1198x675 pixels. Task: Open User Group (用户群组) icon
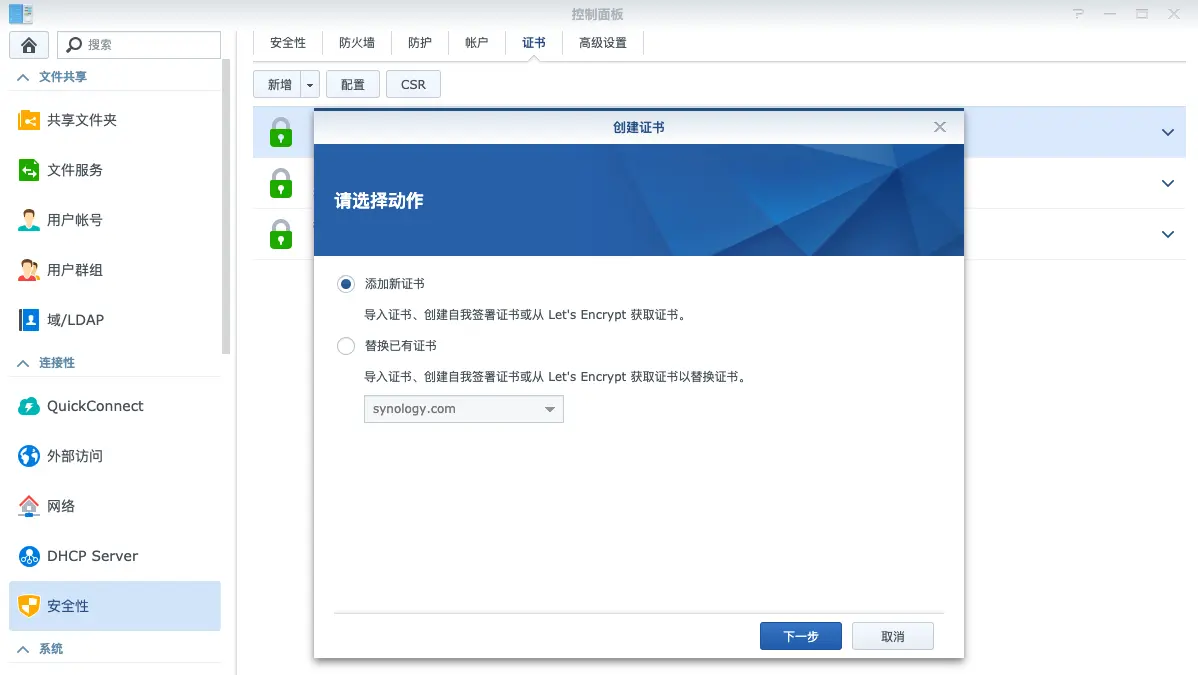[x=28, y=270]
